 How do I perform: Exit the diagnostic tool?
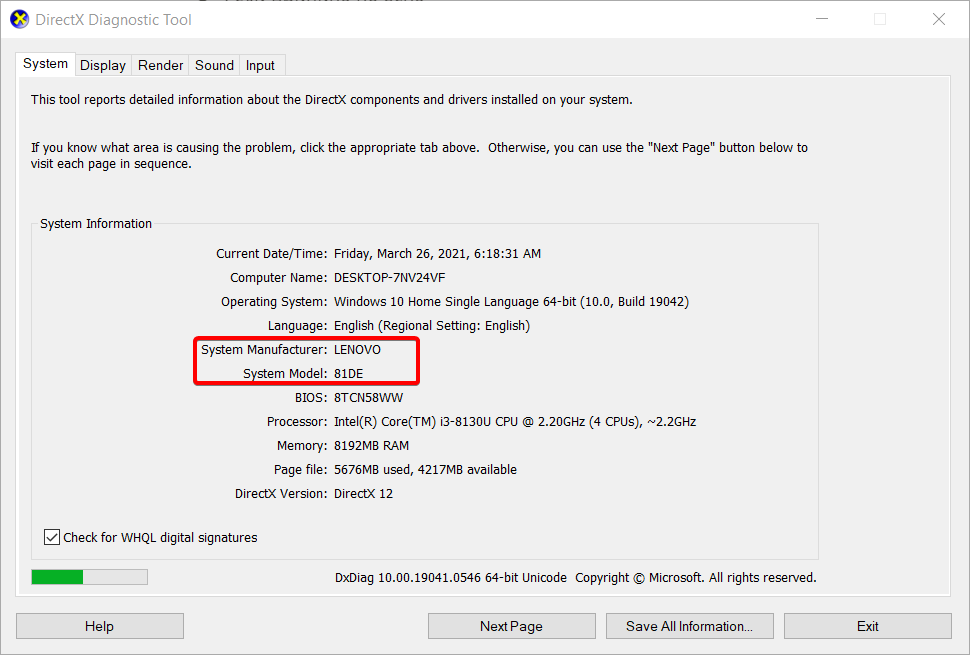coord(868,626)
